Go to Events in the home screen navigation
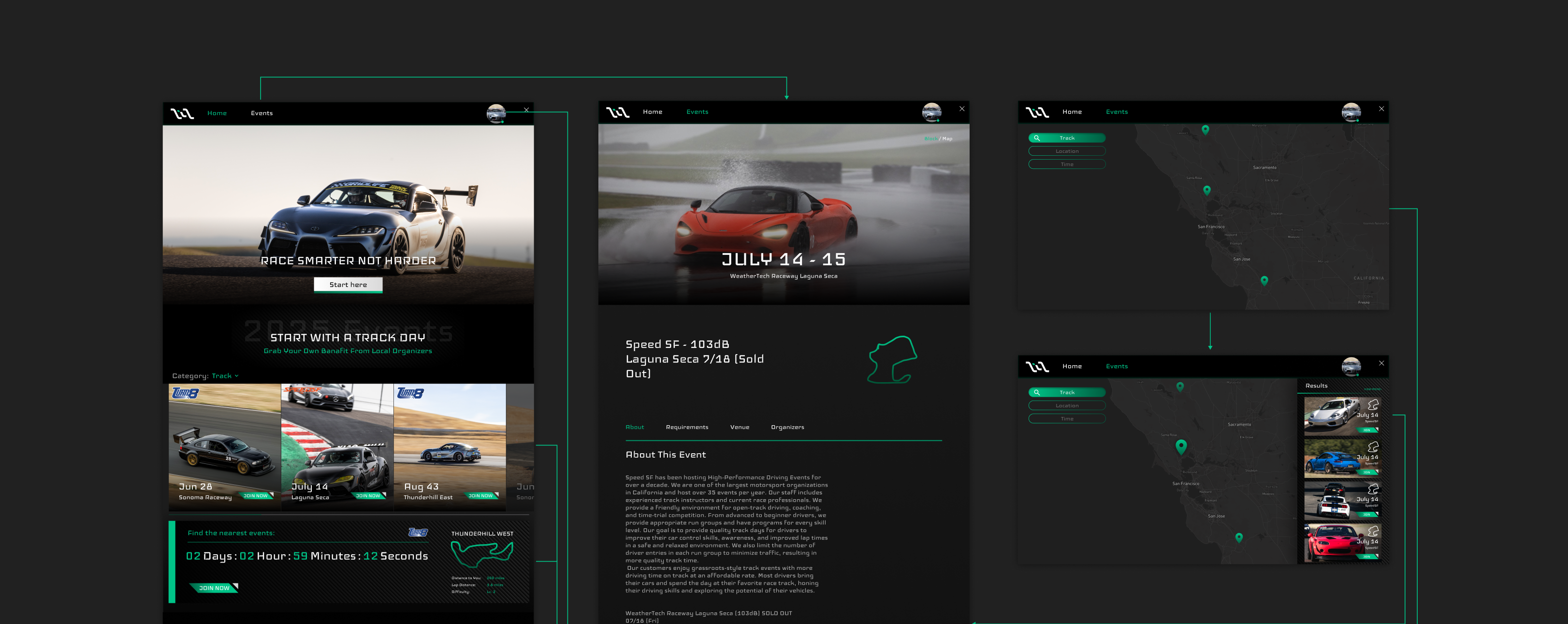The height and width of the screenshot is (624, 1568). (262, 113)
